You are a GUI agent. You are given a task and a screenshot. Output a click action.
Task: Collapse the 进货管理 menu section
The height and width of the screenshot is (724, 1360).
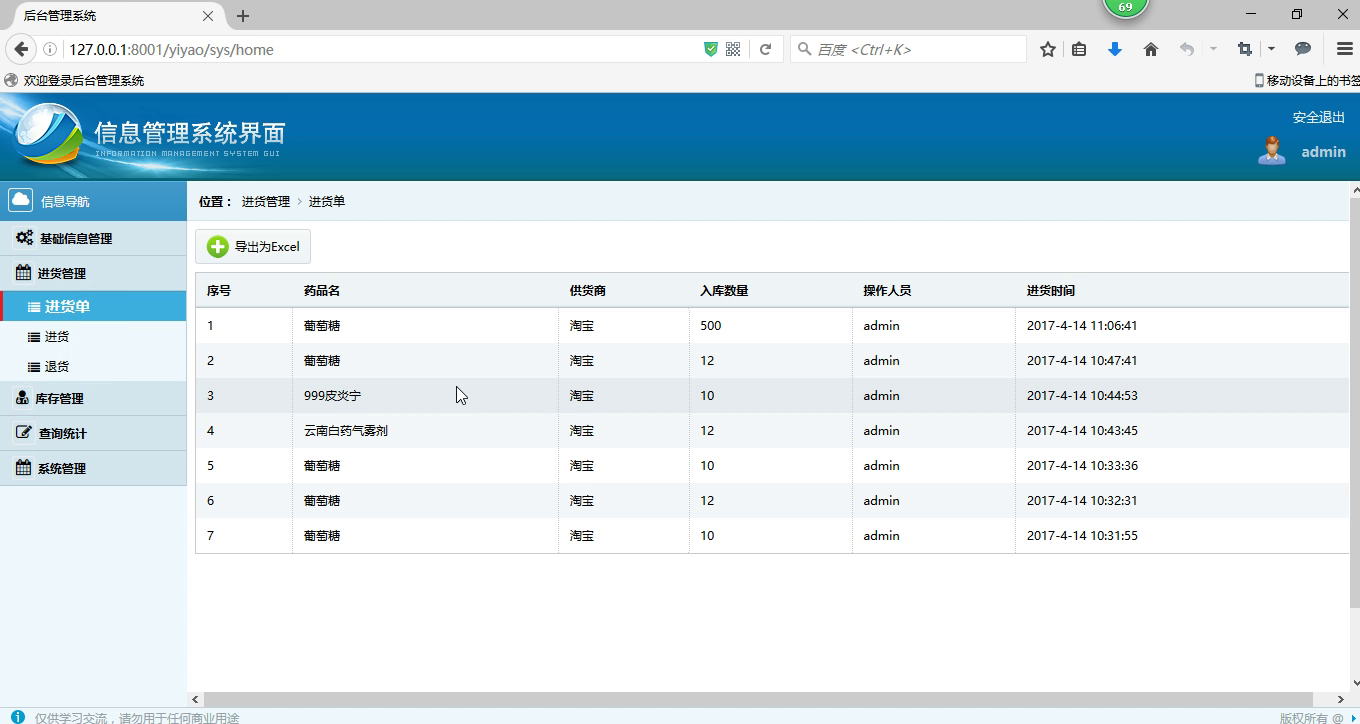click(x=93, y=273)
